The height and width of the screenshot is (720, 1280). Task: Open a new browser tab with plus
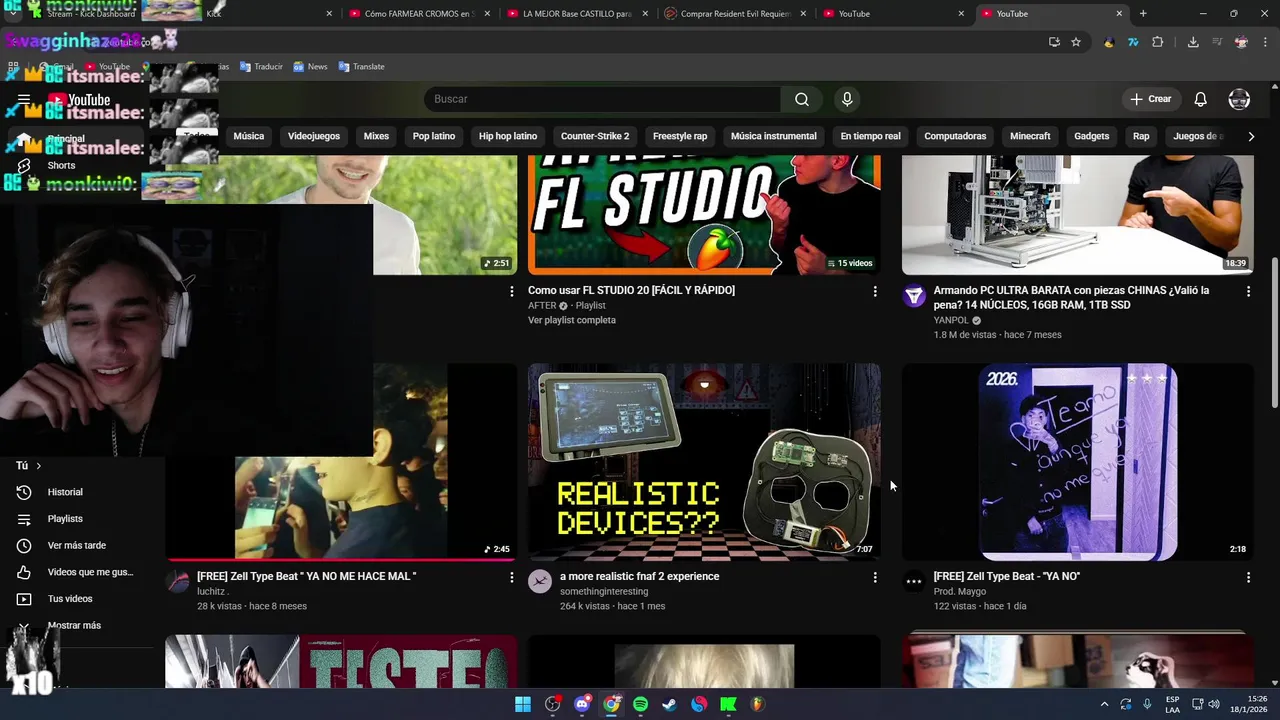tap(1143, 14)
